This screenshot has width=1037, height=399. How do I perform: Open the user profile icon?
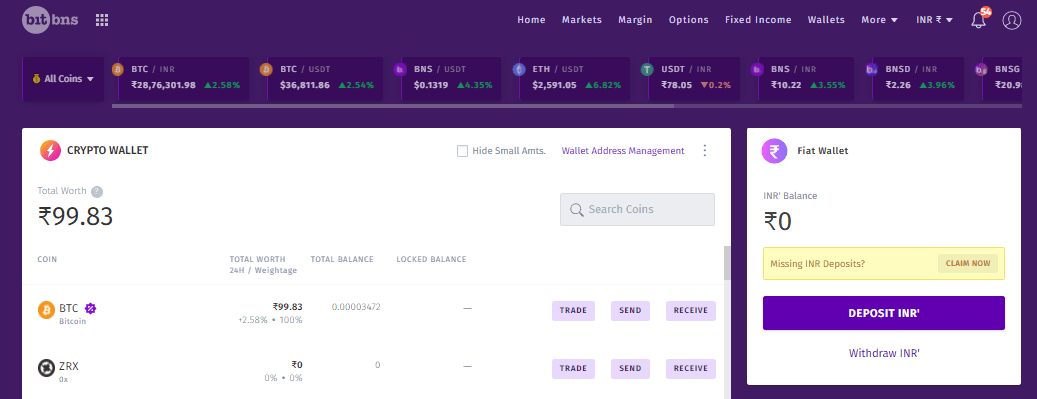point(1012,21)
